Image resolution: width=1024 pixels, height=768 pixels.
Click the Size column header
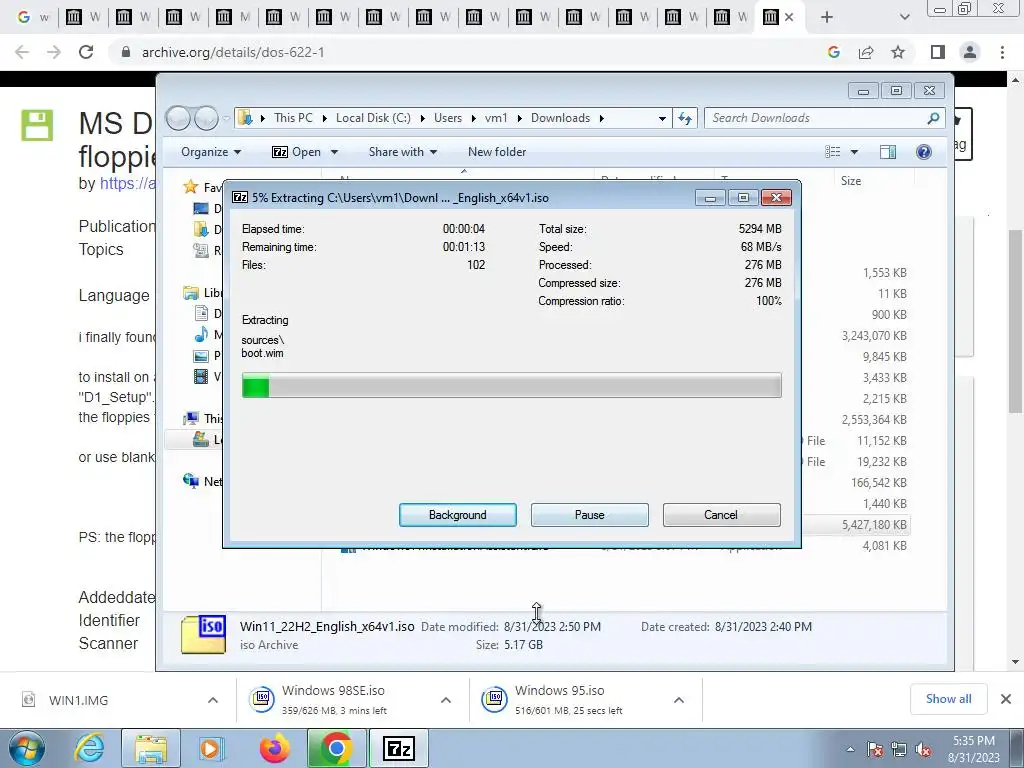click(x=850, y=181)
